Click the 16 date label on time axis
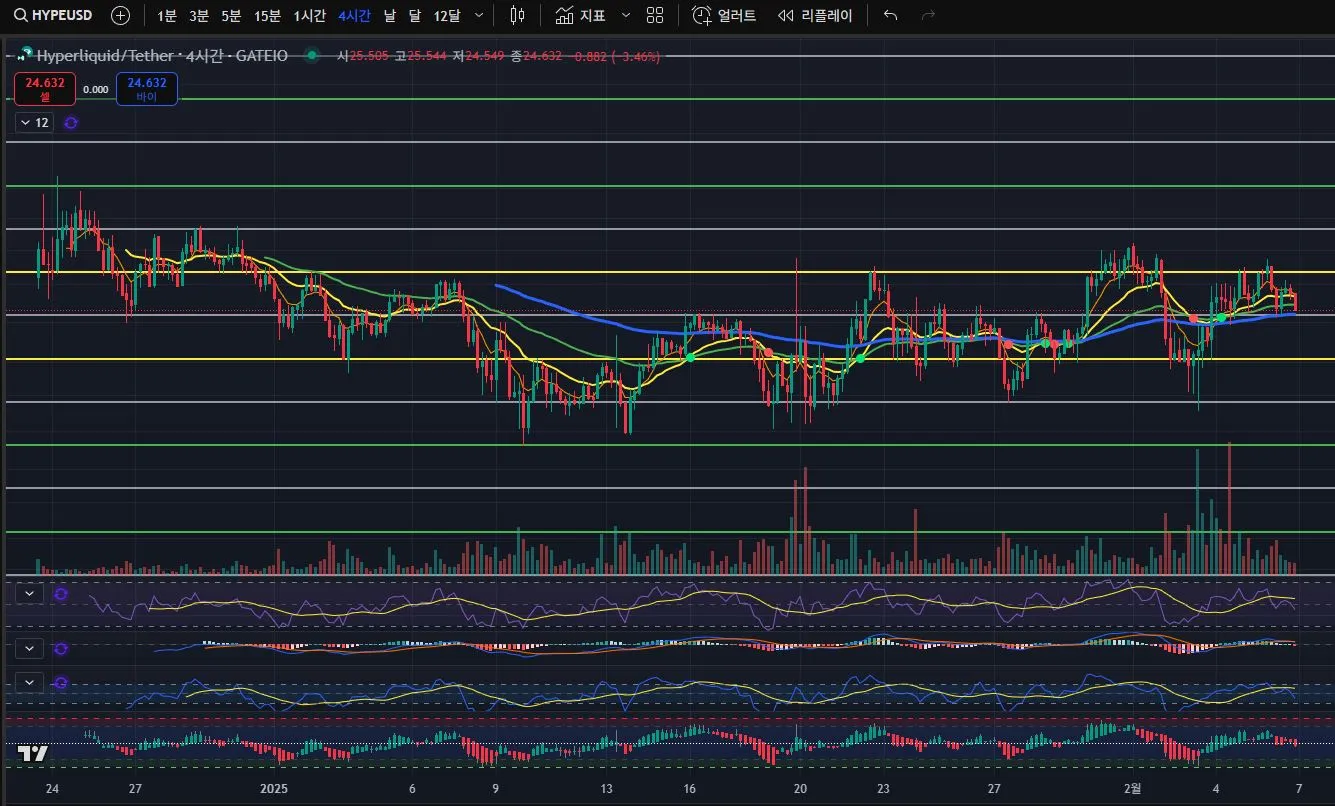 point(690,788)
